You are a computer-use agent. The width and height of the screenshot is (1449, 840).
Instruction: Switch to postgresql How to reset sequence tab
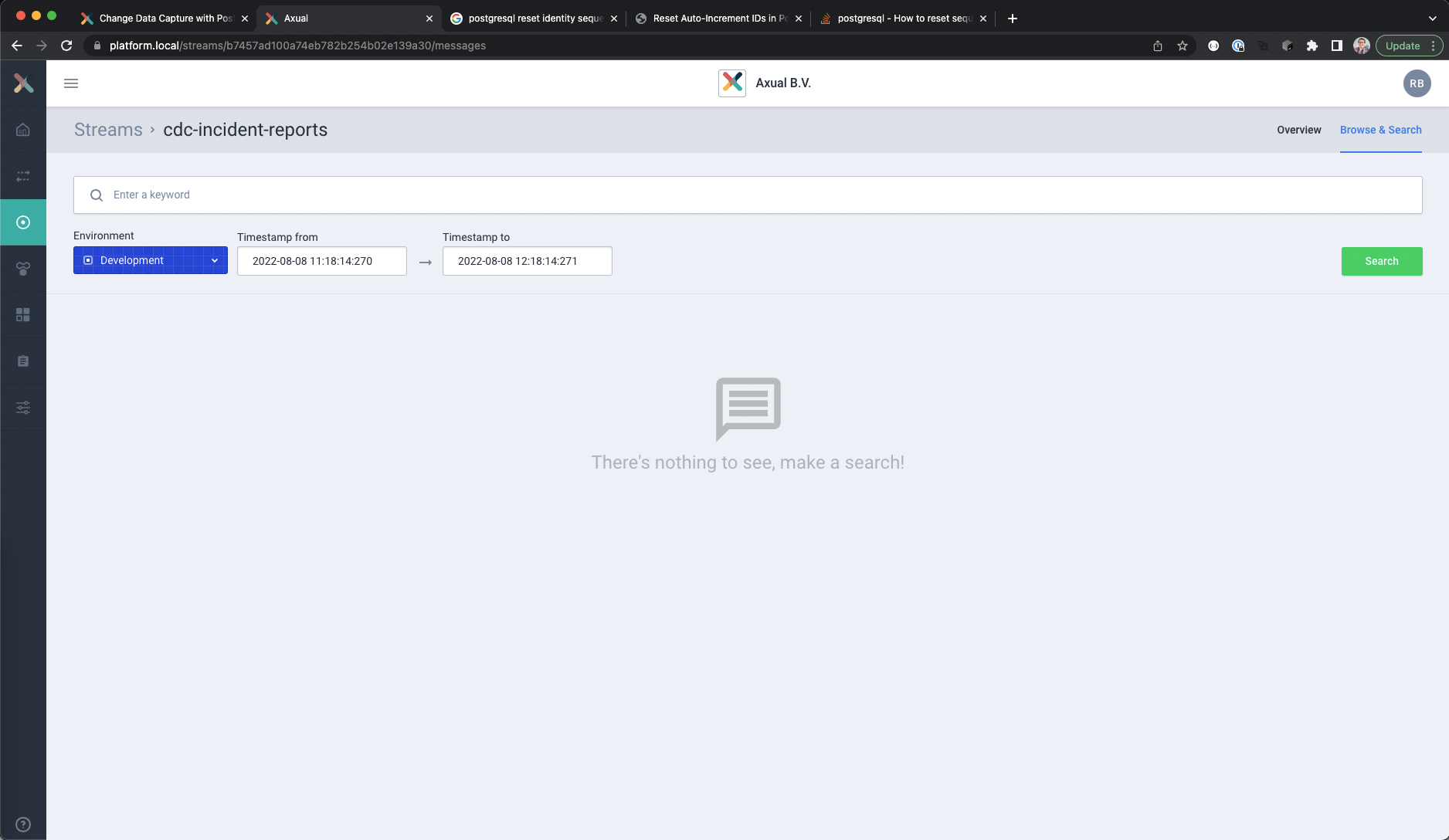(x=903, y=18)
